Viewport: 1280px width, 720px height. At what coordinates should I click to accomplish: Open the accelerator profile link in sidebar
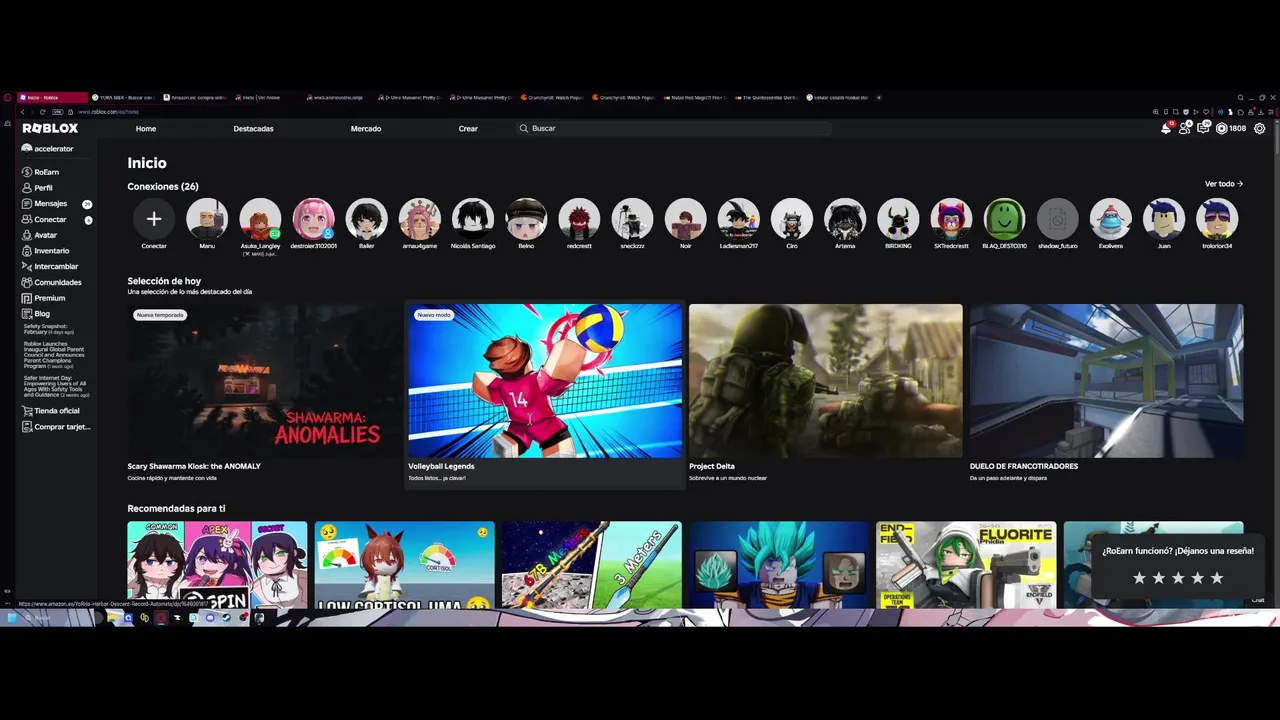[x=48, y=148]
